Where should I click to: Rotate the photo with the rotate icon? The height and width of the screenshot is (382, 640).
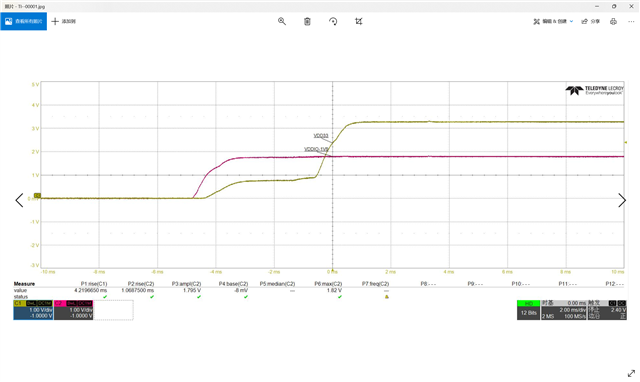333,21
